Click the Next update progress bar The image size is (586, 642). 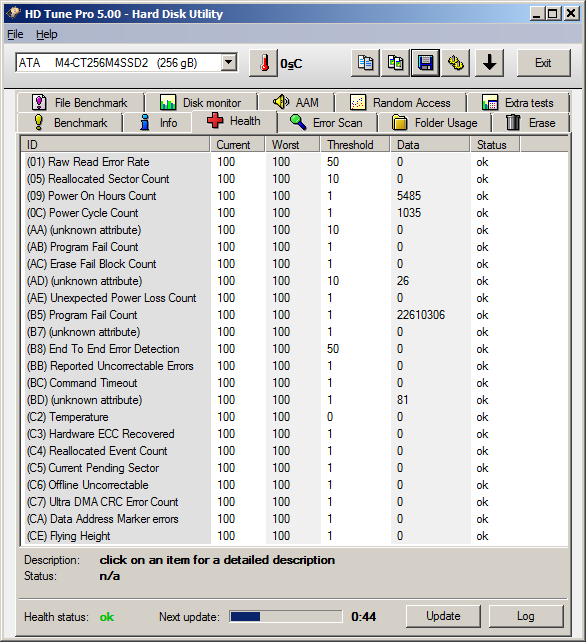(x=286, y=616)
